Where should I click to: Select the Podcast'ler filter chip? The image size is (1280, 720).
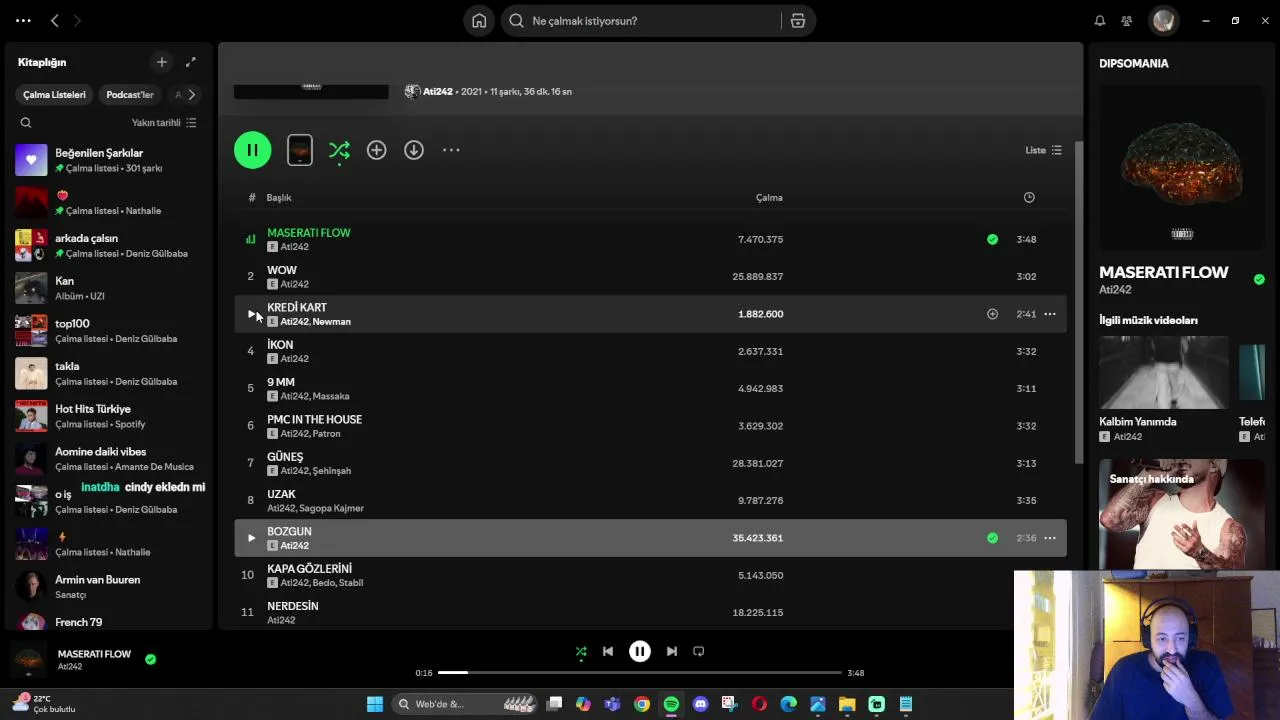[130, 94]
